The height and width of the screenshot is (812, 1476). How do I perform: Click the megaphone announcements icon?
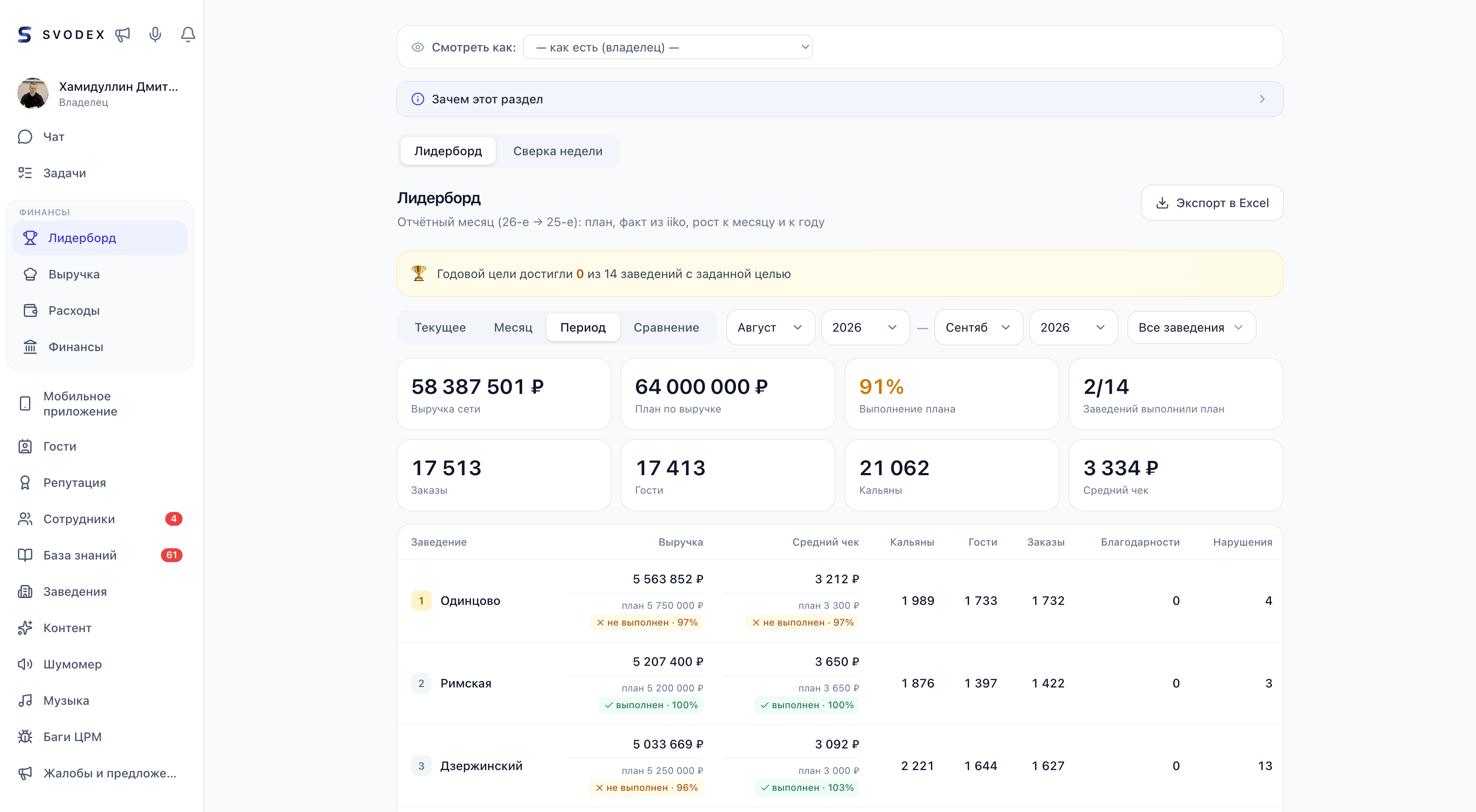tap(122, 35)
